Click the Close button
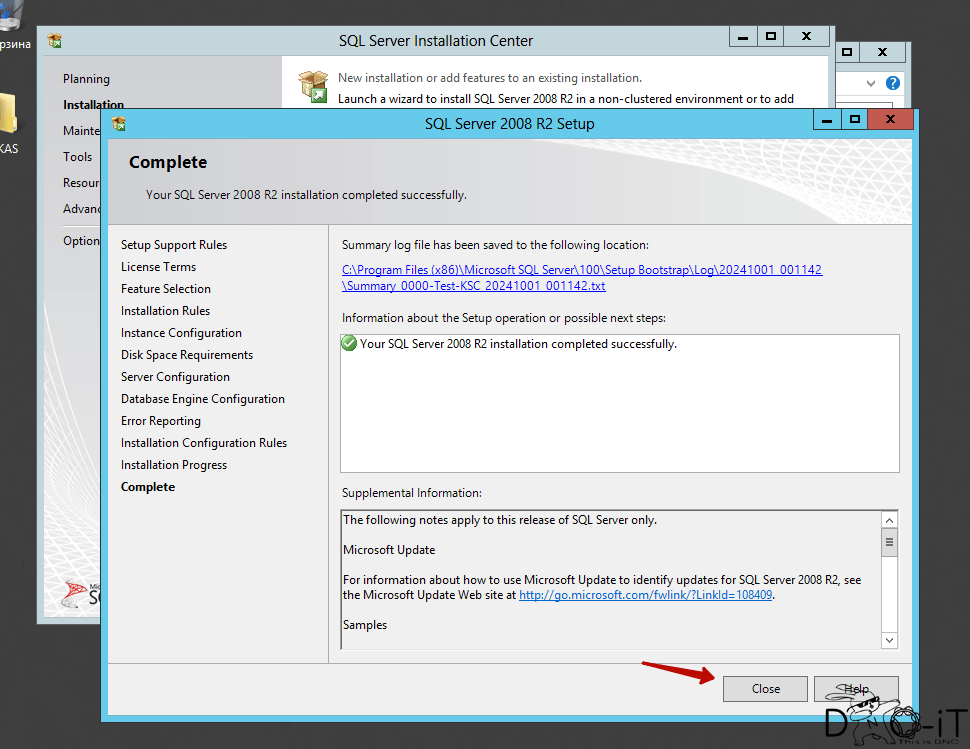Screen dimensions: 970x749 765,688
